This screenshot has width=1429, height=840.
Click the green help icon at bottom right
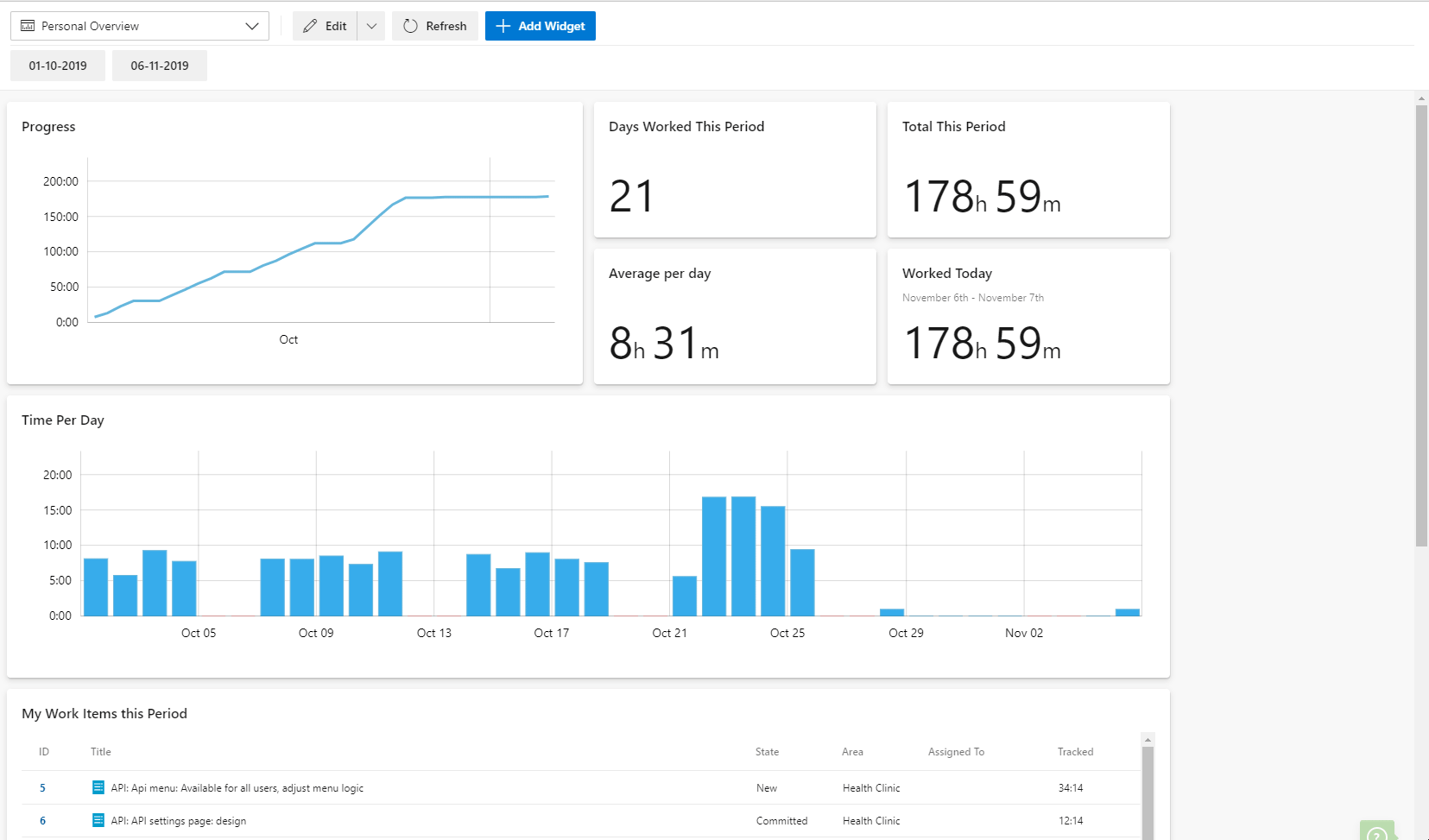pos(1378,832)
